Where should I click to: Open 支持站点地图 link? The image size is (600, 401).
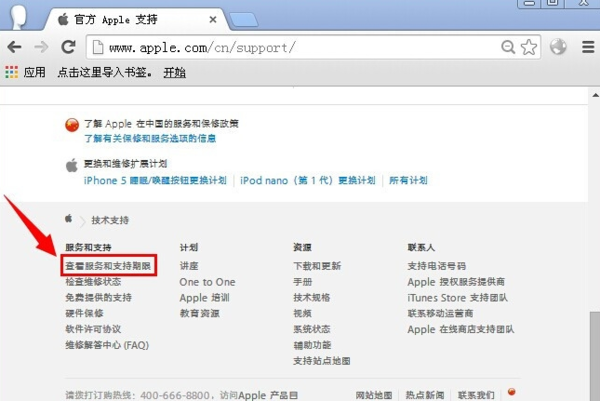coord(321,360)
